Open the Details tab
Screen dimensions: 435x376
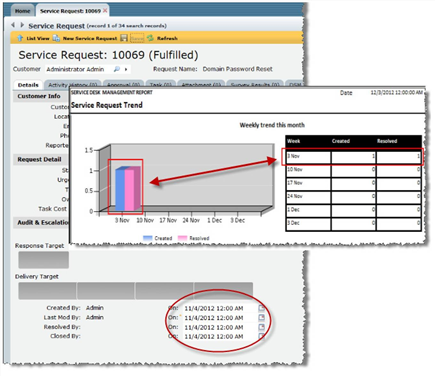coord(28,85)
